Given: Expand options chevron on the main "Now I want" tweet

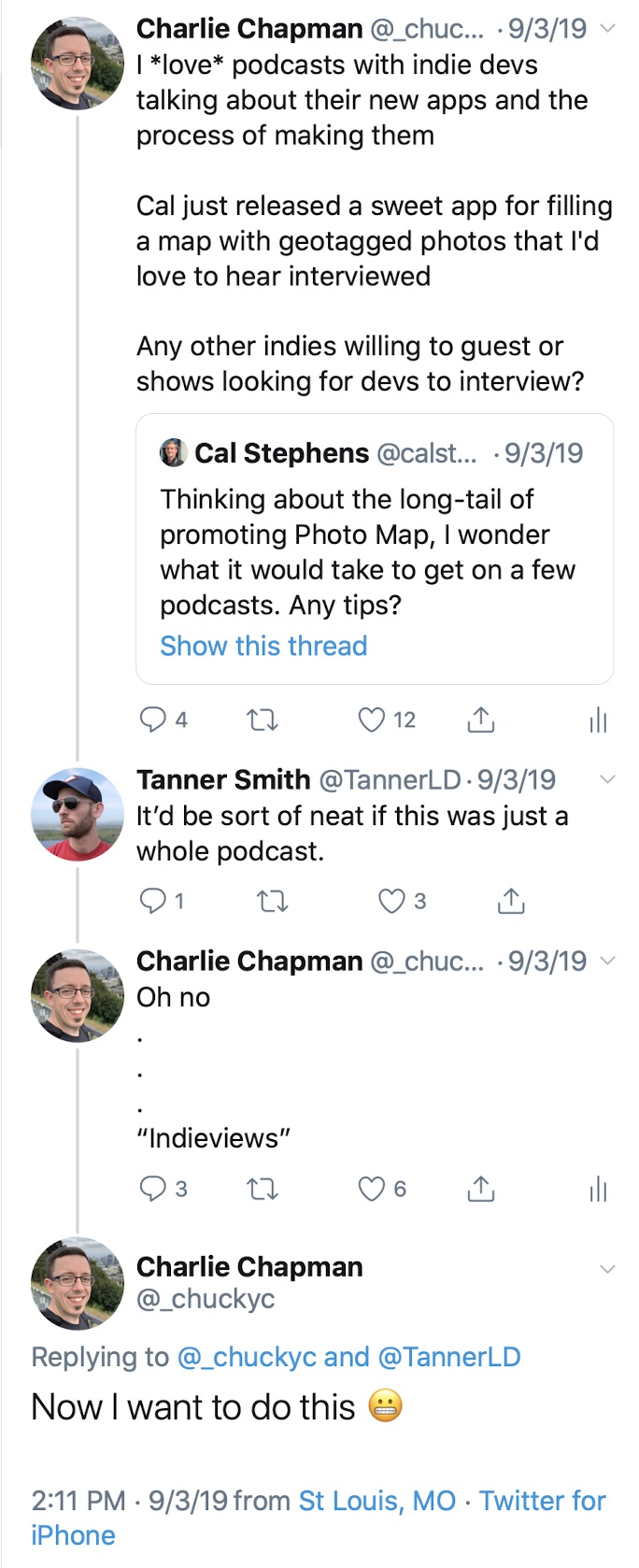Looking at the screenshot, I should pyautogui.click(x=607, y=1269).
